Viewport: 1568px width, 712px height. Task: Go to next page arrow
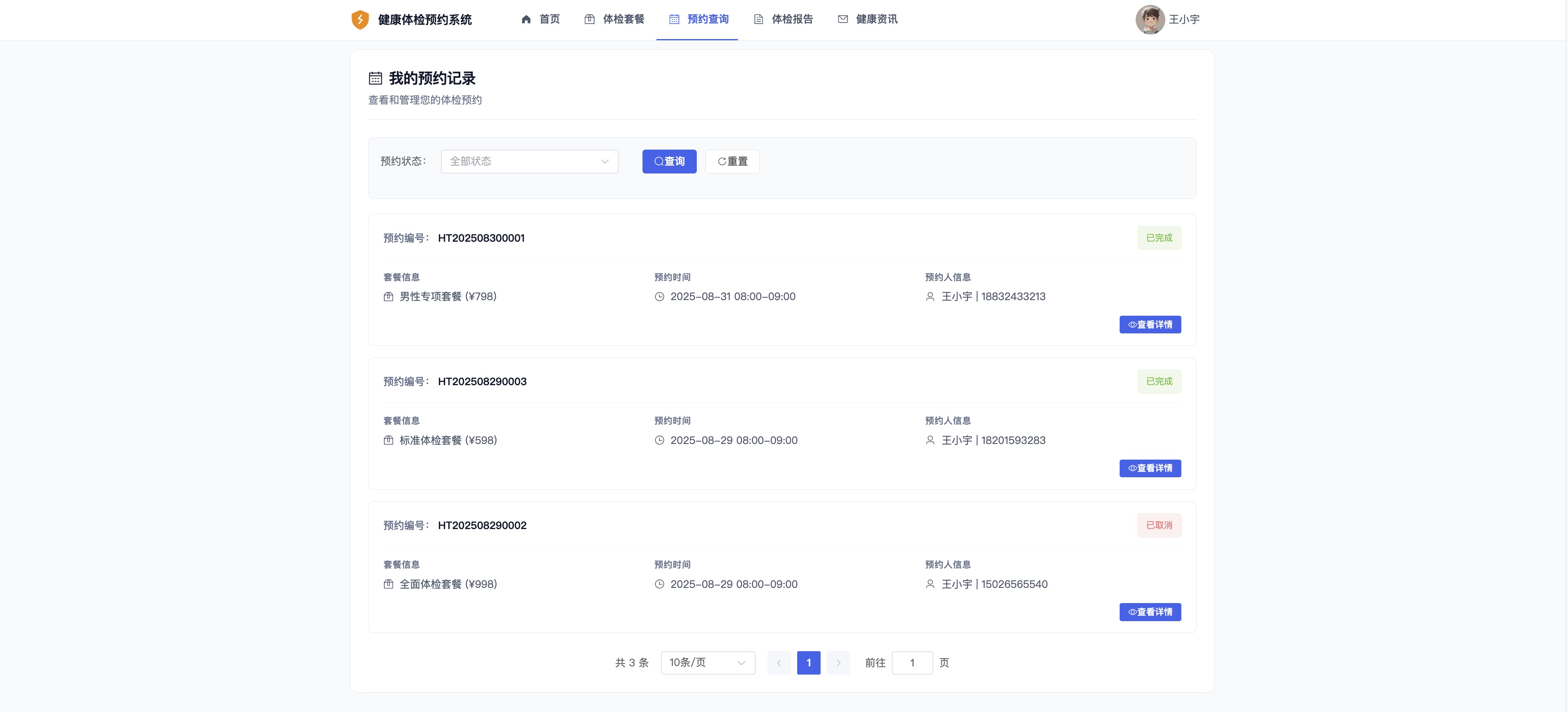[x=838, y=663]
